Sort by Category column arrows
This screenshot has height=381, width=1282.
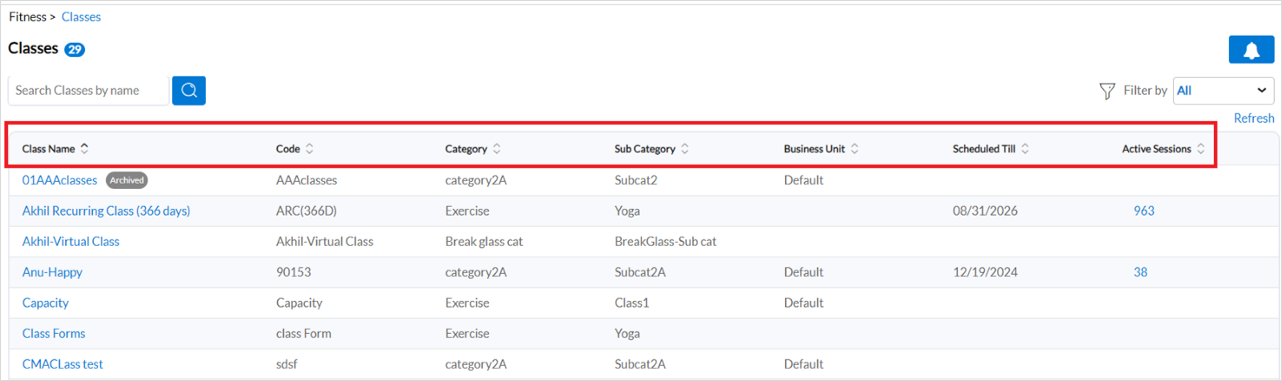tap(497, 149)
